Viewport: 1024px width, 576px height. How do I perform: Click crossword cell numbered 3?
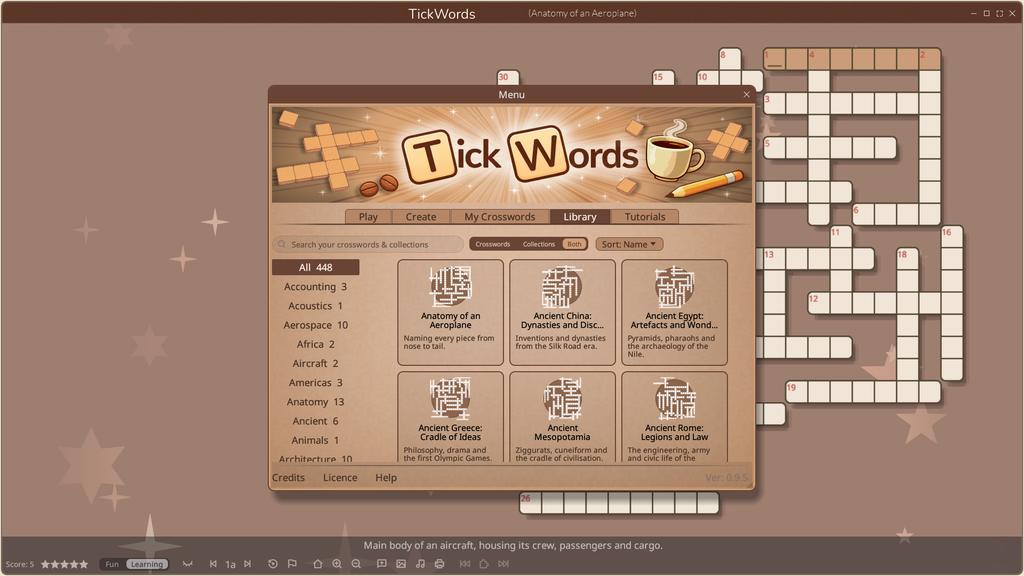[x=775, y=103]
